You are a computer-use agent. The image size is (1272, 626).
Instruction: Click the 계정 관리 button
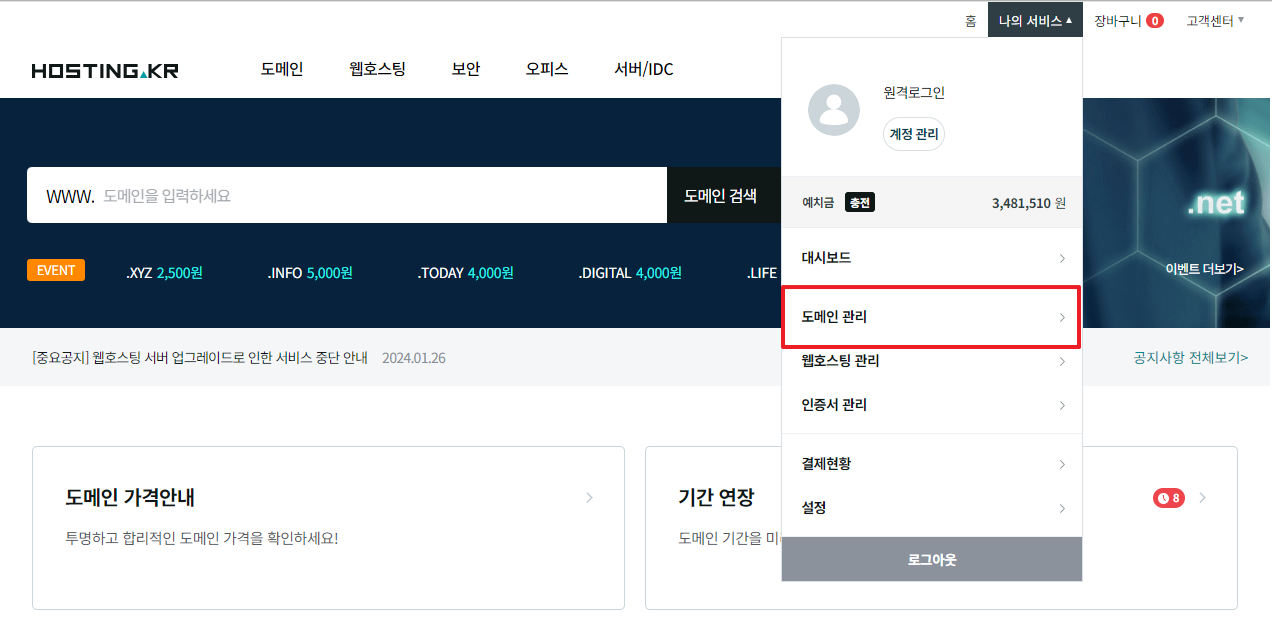(913, 134)
